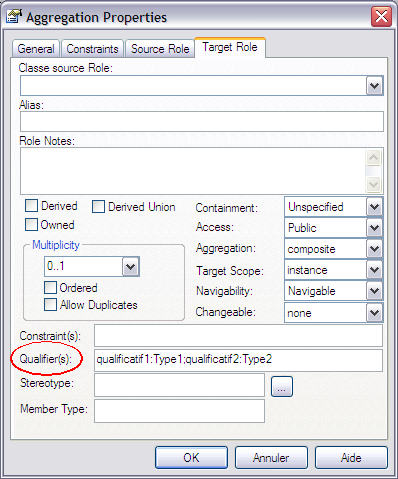Click inside the Role Notes text area

tap(192, 171)
